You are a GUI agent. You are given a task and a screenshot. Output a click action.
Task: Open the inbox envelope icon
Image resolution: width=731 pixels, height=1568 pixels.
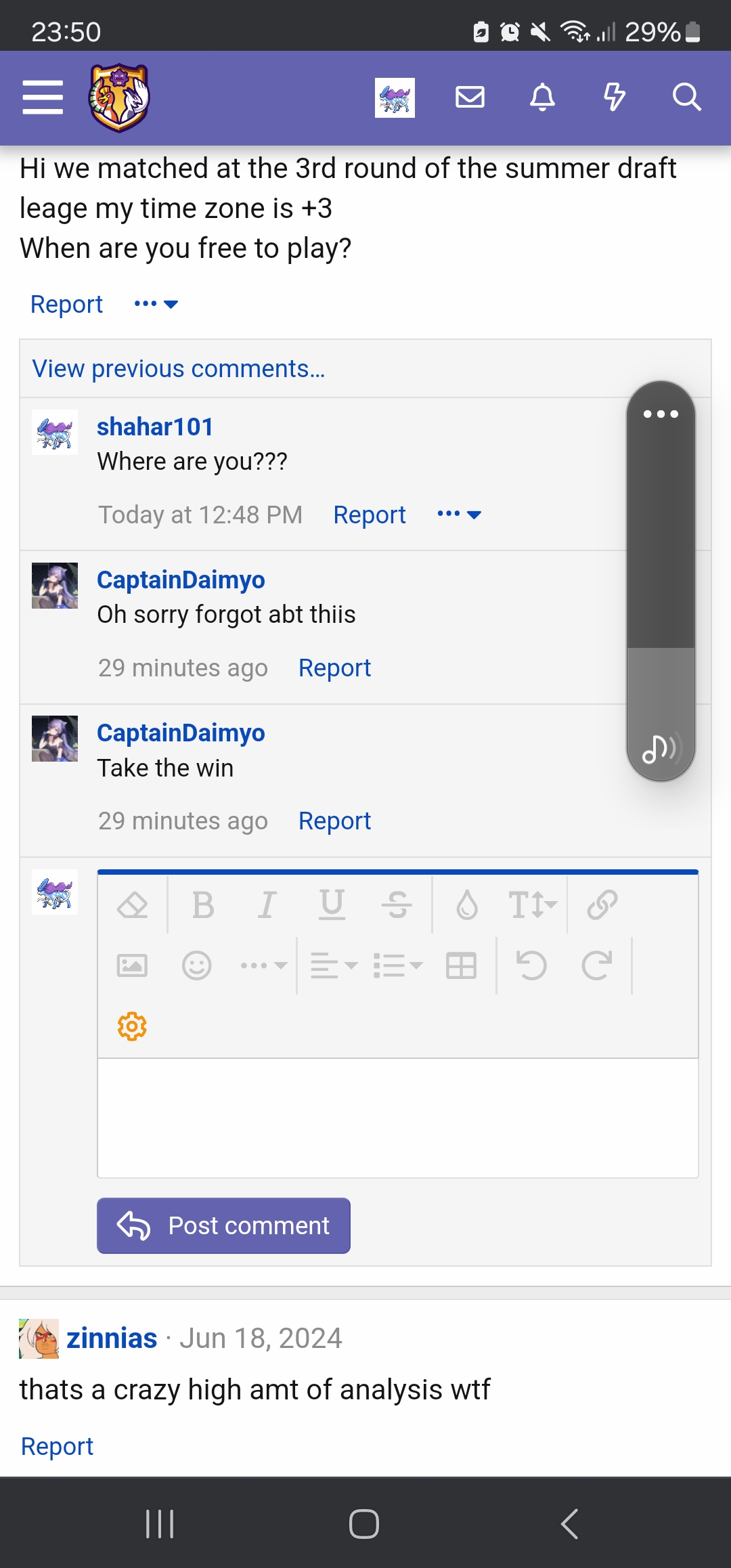[x=470, y=97]
